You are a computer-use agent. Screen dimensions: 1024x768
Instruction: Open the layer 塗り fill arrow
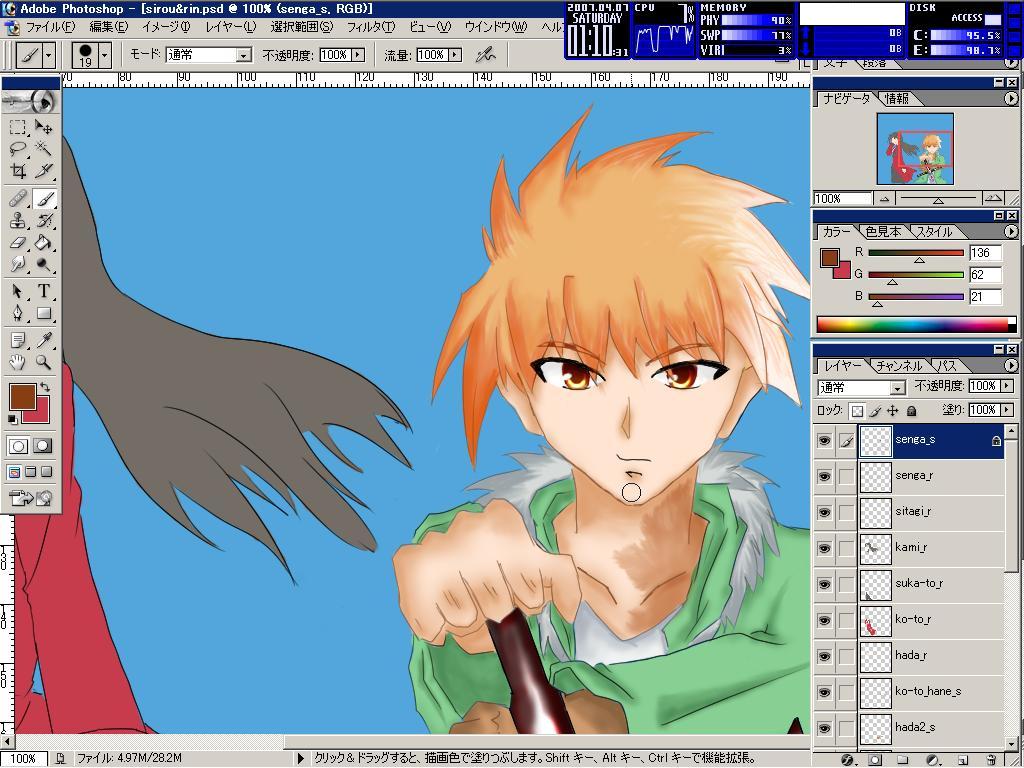pos(1007,410)
